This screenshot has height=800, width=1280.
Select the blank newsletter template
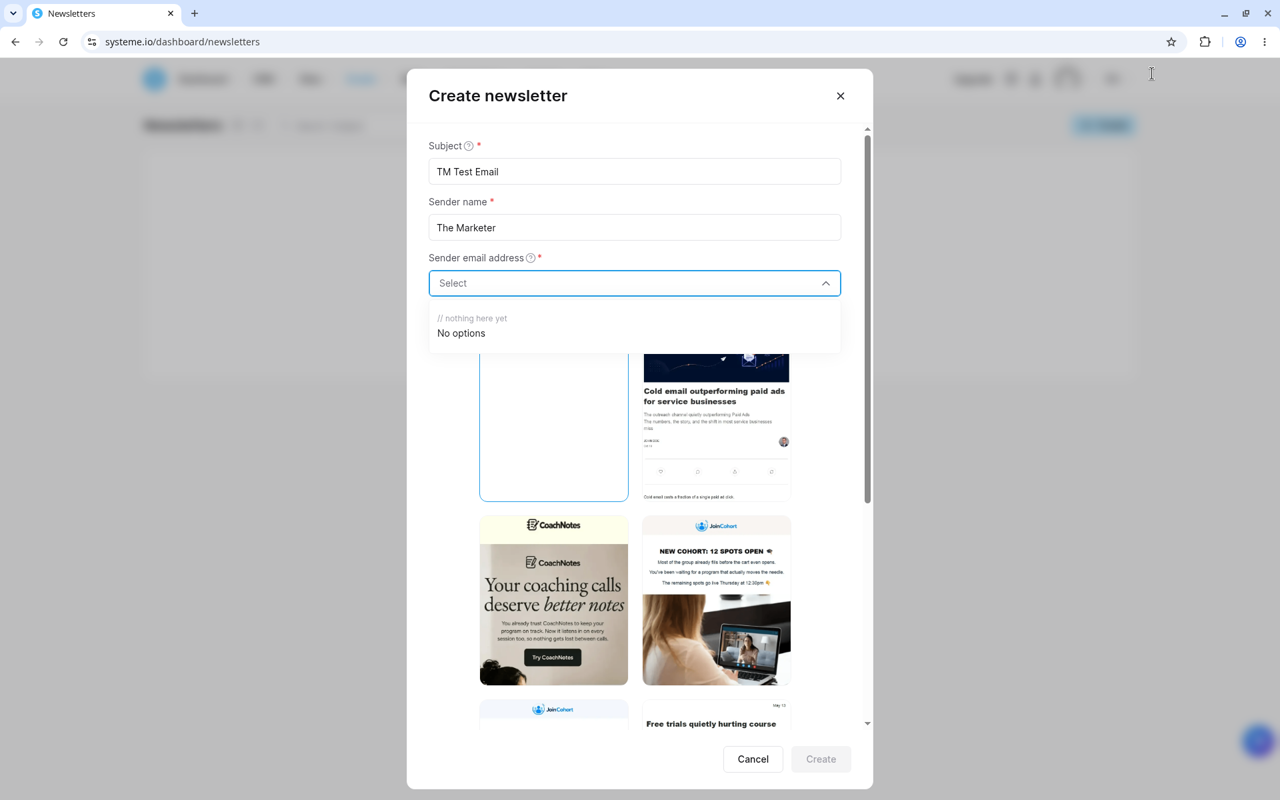tap(554, 427)
